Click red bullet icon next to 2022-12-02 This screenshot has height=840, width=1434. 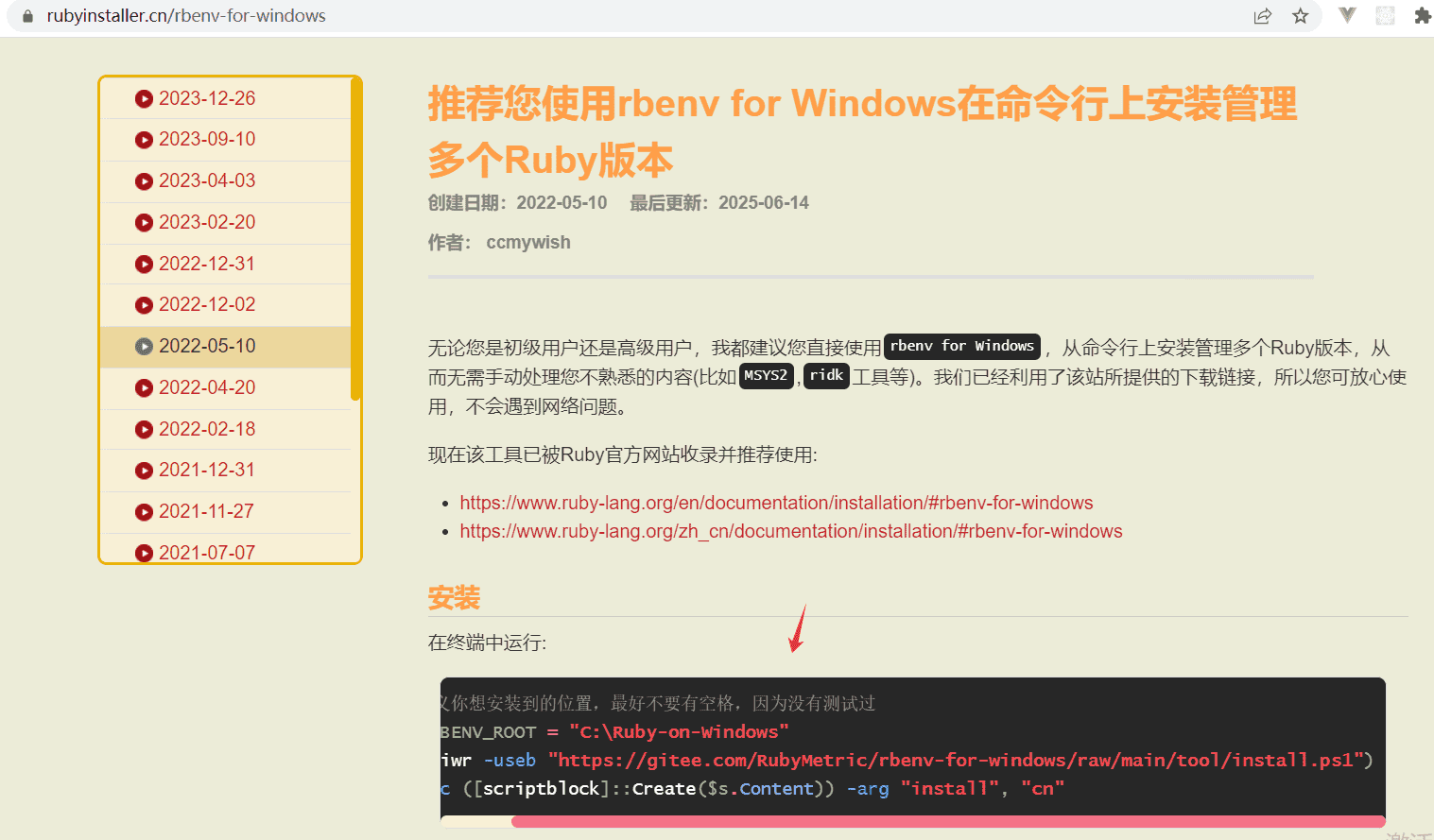144,305
